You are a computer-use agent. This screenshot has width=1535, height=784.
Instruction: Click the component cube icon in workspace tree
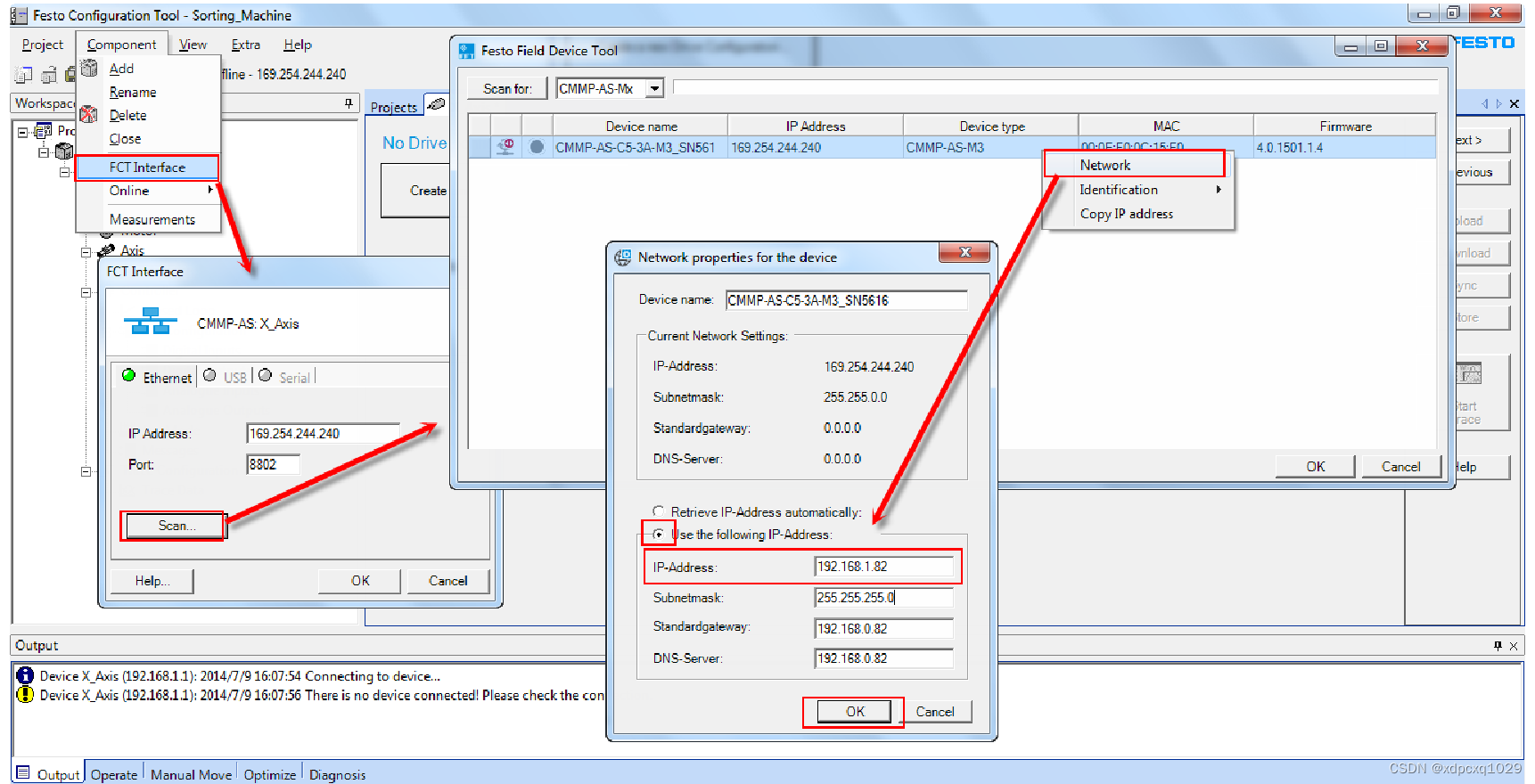tap(64, 151)
